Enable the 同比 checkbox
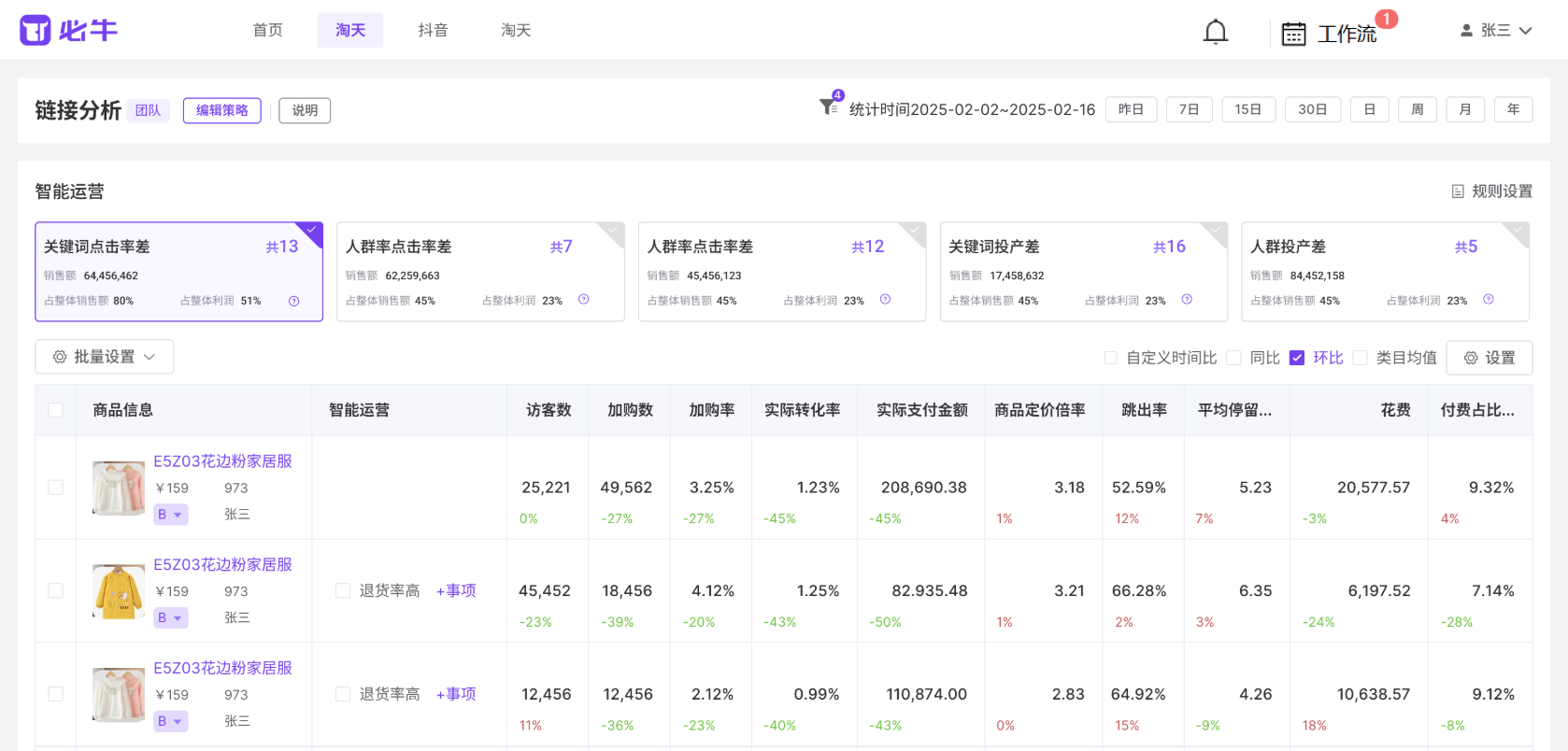The image size is (1568, 751). (1233, 358)
